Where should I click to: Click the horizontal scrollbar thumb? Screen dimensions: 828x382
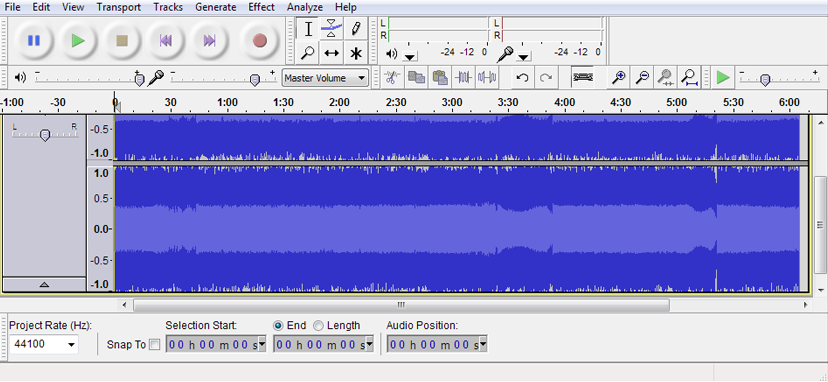coord(401,305)
